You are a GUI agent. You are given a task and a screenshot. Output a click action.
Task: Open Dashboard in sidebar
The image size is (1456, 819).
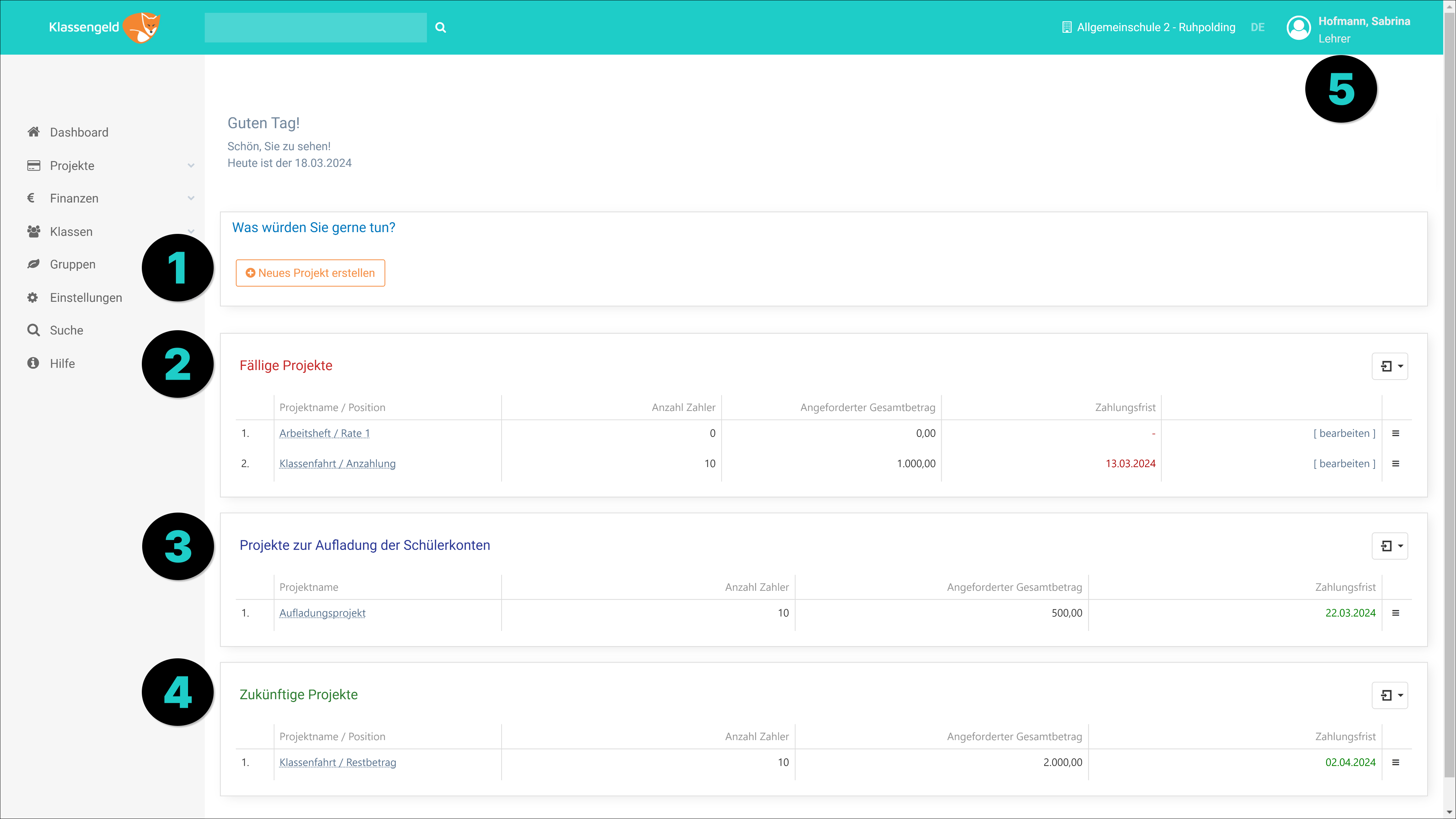tap(79, 132)
